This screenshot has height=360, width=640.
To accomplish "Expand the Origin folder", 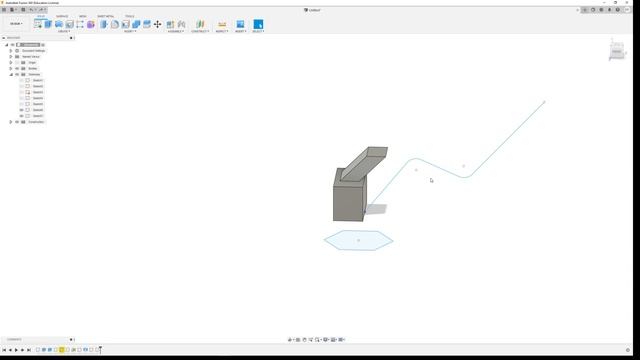I will pos(11,62).
